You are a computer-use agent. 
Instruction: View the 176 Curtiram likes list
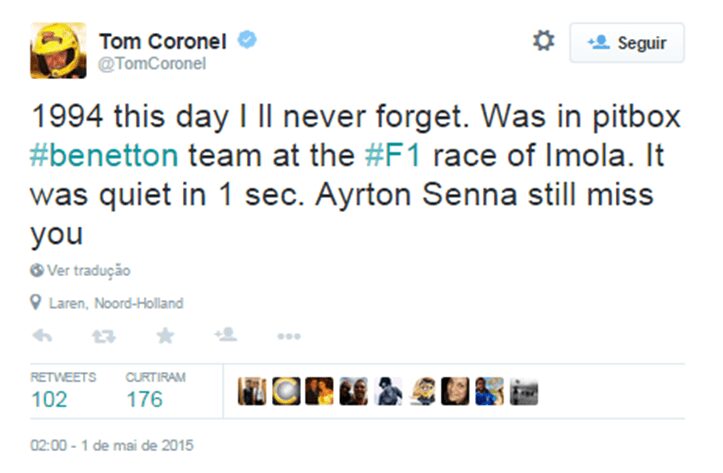[145, 399]
